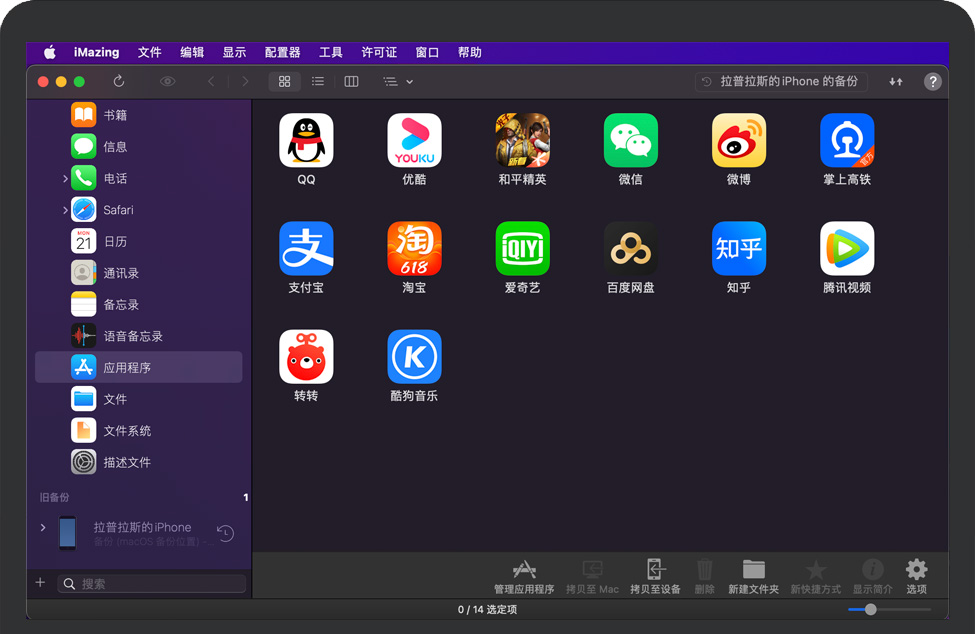Screen dimensions: 975x634
Task: Open the QQ app icon
Action: 306,140
